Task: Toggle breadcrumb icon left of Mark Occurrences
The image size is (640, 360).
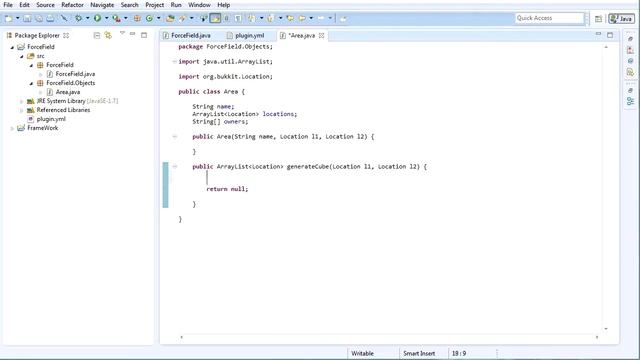Action: 203,18
